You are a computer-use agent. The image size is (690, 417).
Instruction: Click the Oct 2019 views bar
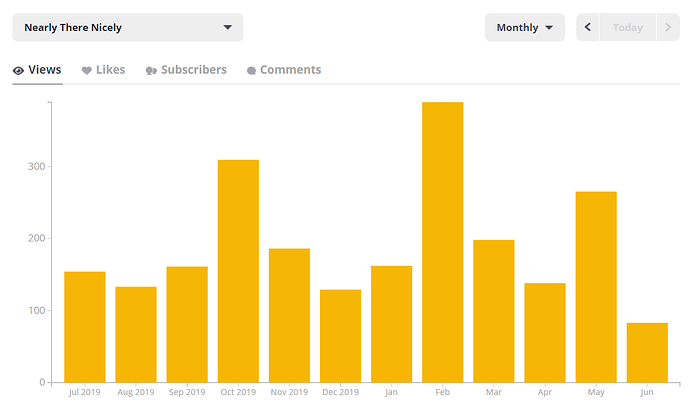pos(238,271)
